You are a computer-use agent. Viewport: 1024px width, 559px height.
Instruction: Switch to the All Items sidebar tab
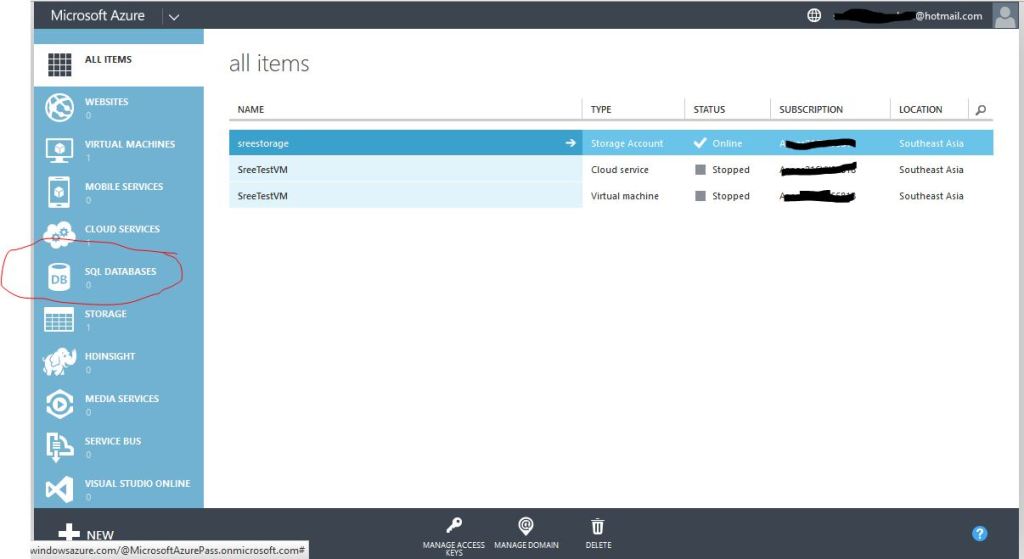click(108, 60)
